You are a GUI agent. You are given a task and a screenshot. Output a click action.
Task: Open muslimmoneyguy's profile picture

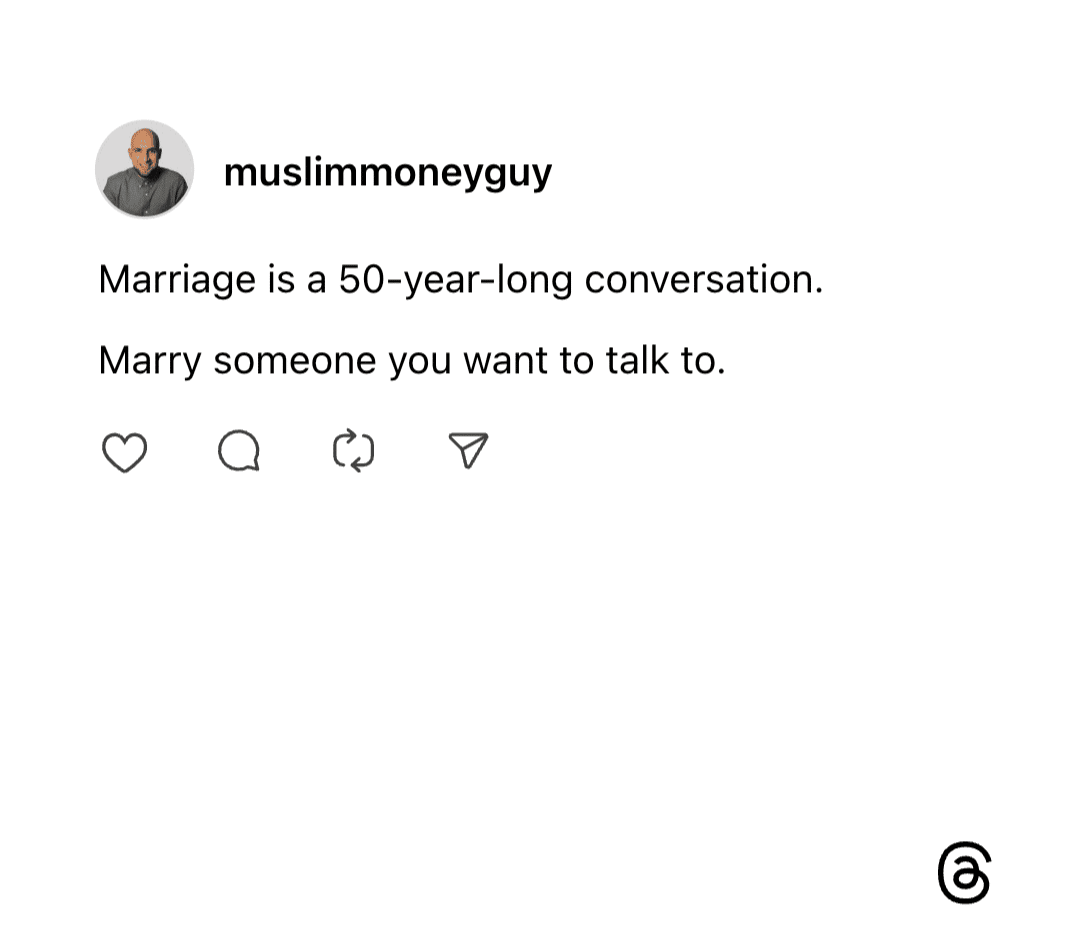point(145,169)
